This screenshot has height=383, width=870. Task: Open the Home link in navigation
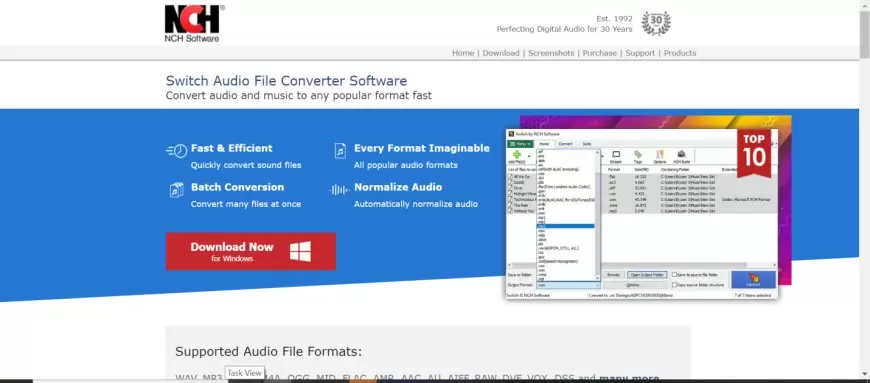coord(463,53)
